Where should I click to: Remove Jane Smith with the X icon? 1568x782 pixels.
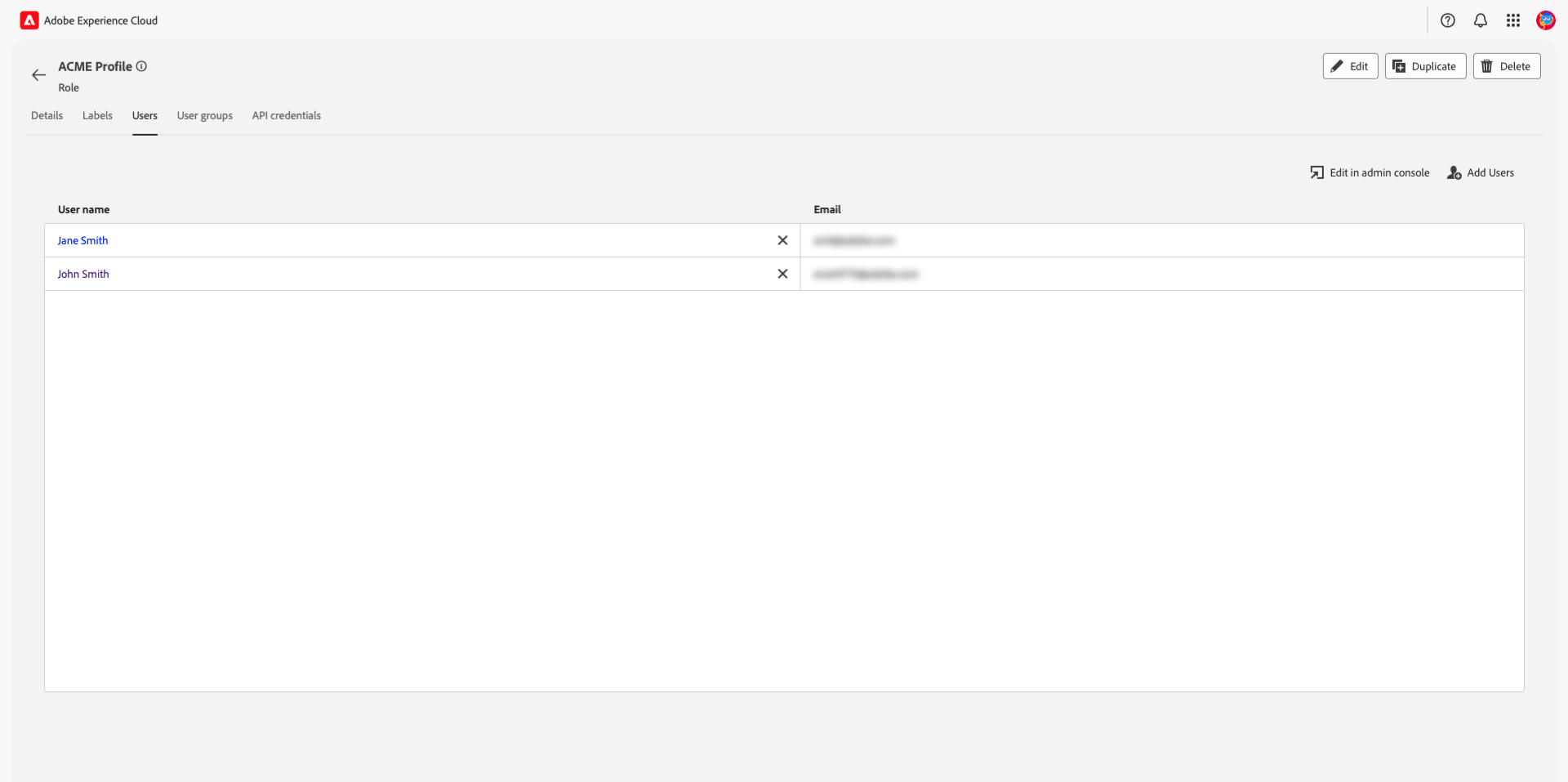click(782, 240)
